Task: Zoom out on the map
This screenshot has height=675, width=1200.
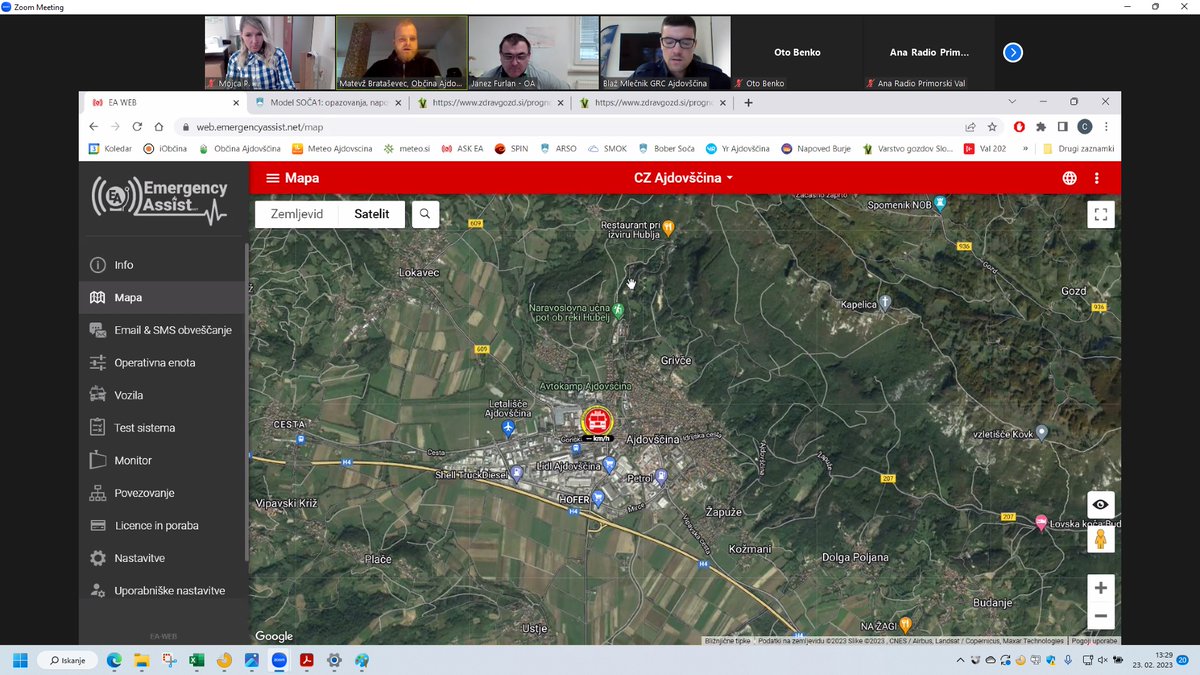Action: [1101, 616]
